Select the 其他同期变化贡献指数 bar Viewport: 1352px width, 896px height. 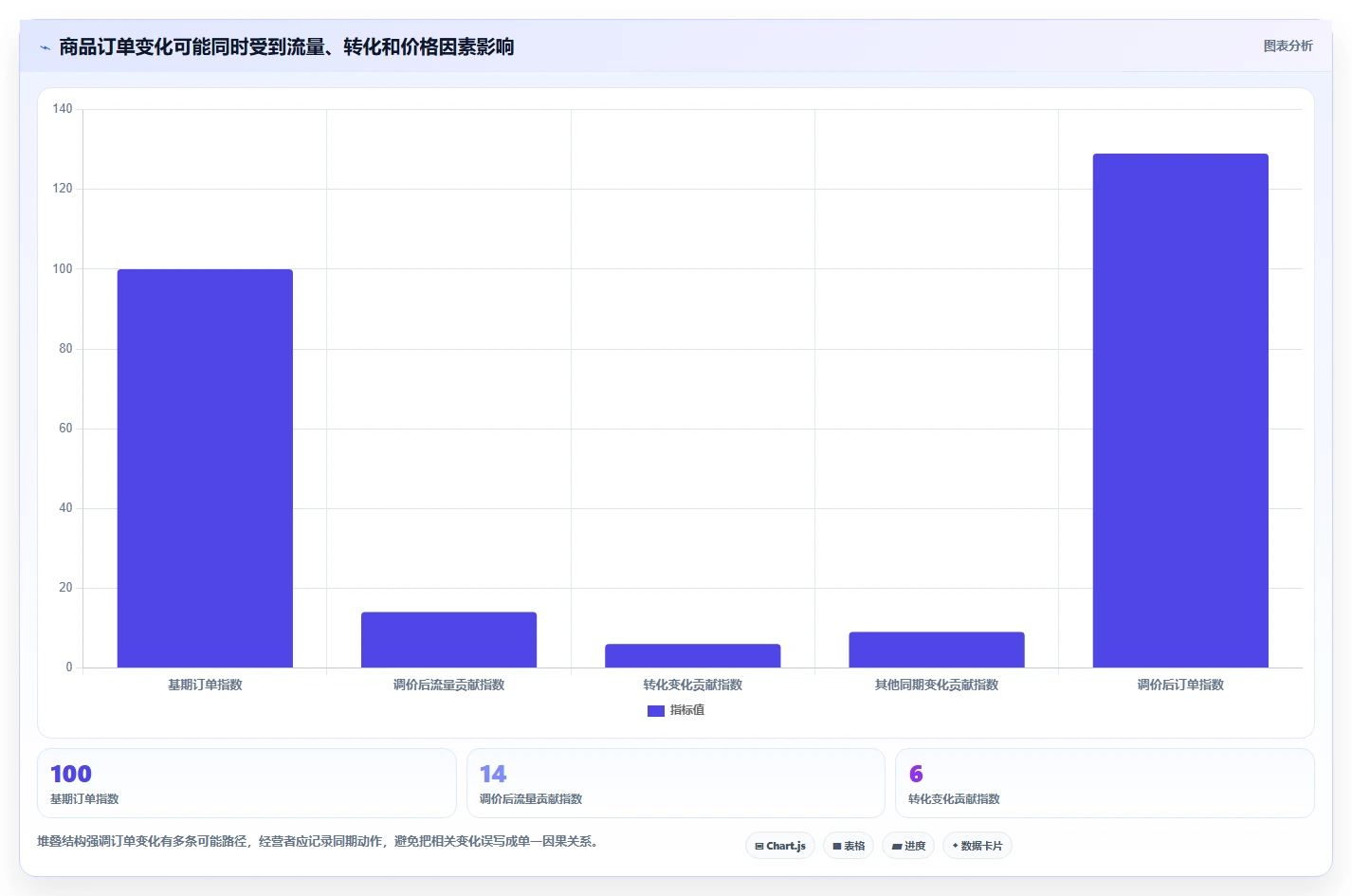[x=937, y=649]
